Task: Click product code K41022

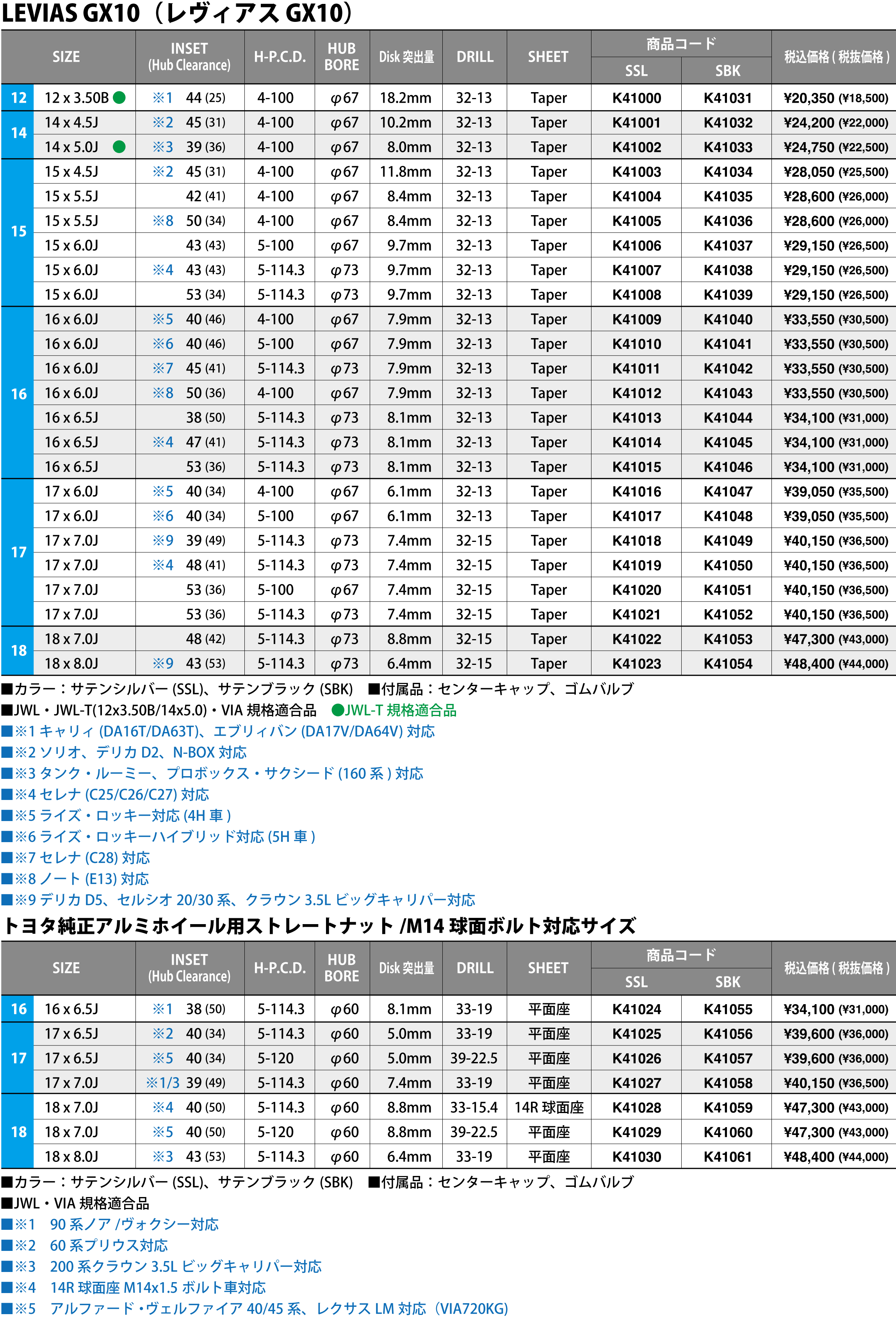Action: pos(636,640)
